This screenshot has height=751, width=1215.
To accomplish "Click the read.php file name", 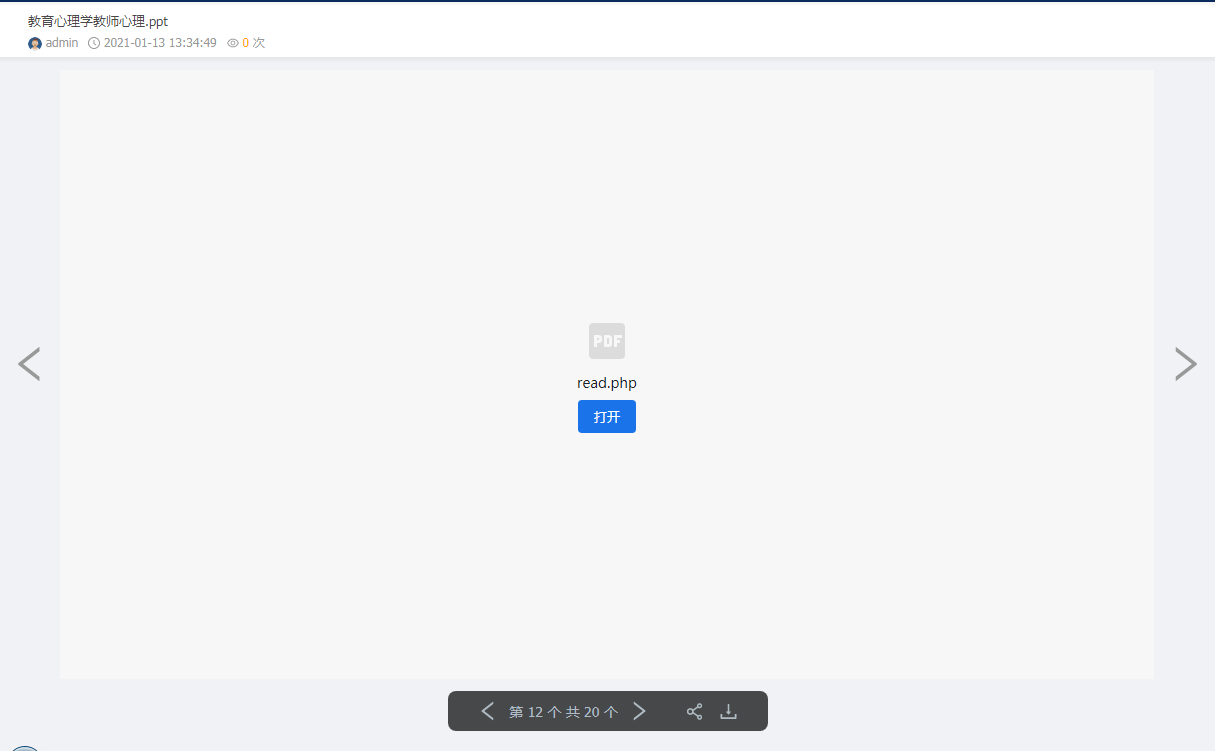I will tap(606, 383).
